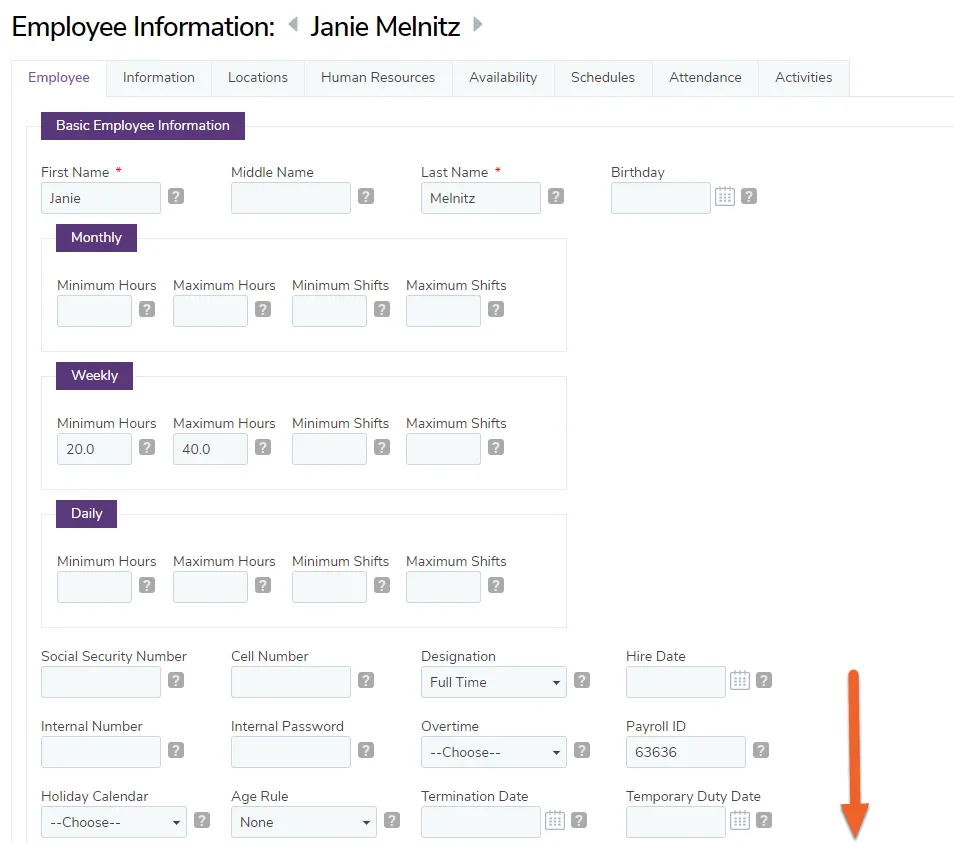Screen dimensions: 954x843
Task: Show help for Weekly Maximum Shifts
Action: click(496, 448)
